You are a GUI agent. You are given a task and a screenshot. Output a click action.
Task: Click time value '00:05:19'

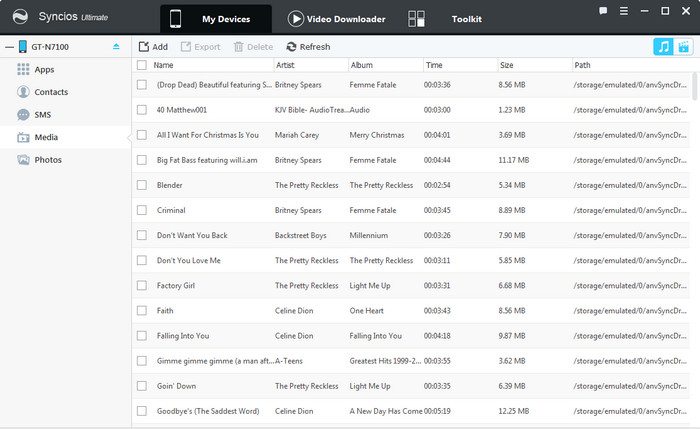click(437, 411)
